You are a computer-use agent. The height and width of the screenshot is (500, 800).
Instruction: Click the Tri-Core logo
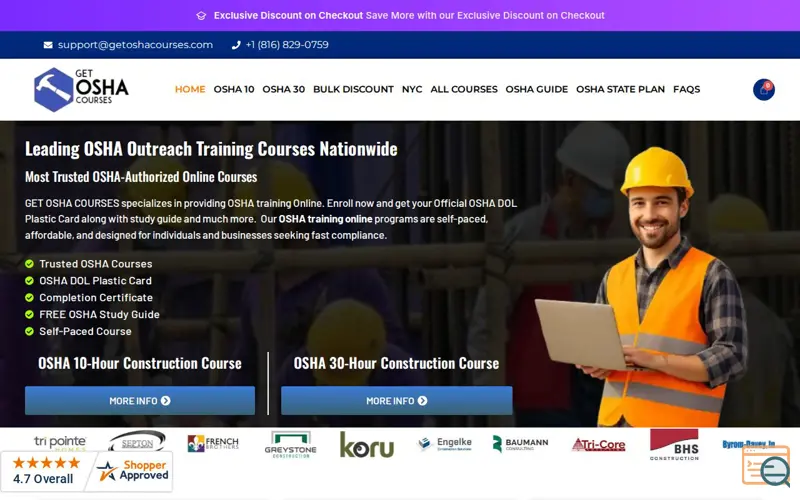(598, 445)
